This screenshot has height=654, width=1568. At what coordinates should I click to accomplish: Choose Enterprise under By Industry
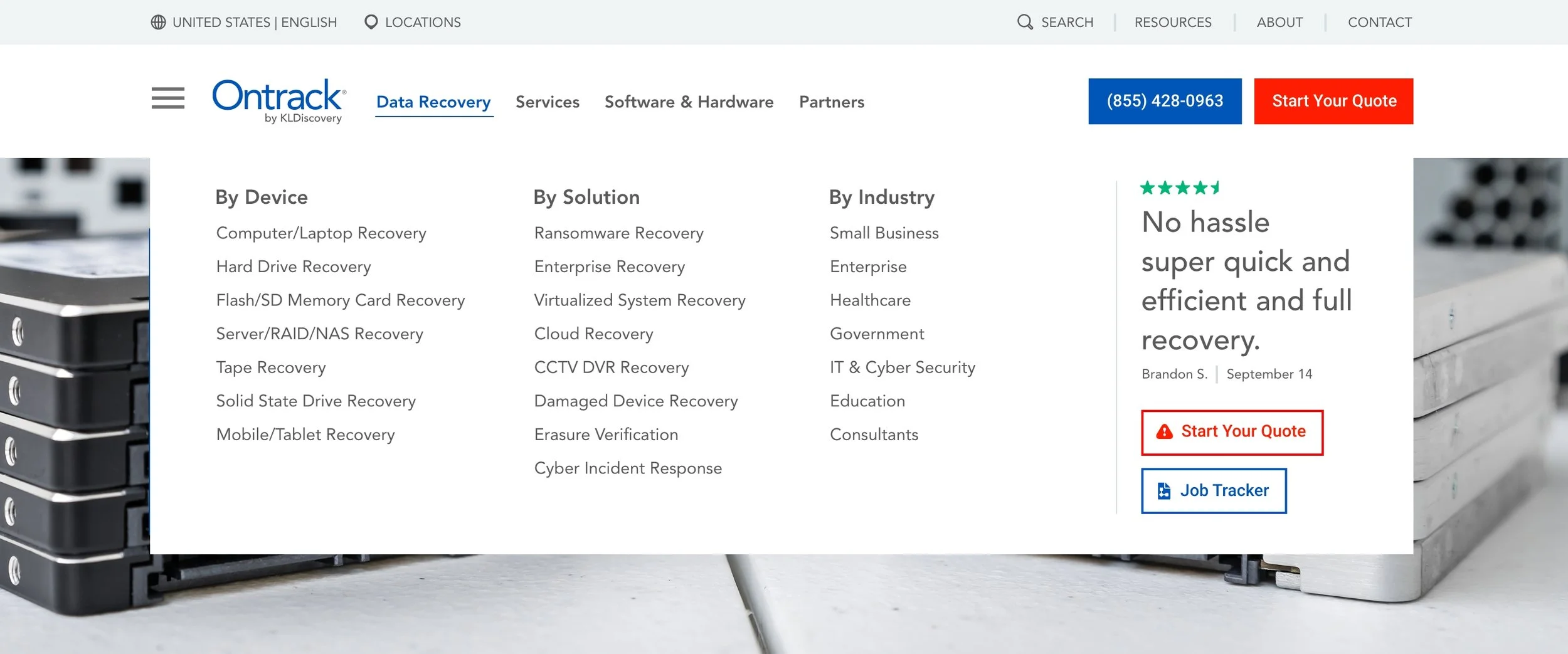click(869, 267)
